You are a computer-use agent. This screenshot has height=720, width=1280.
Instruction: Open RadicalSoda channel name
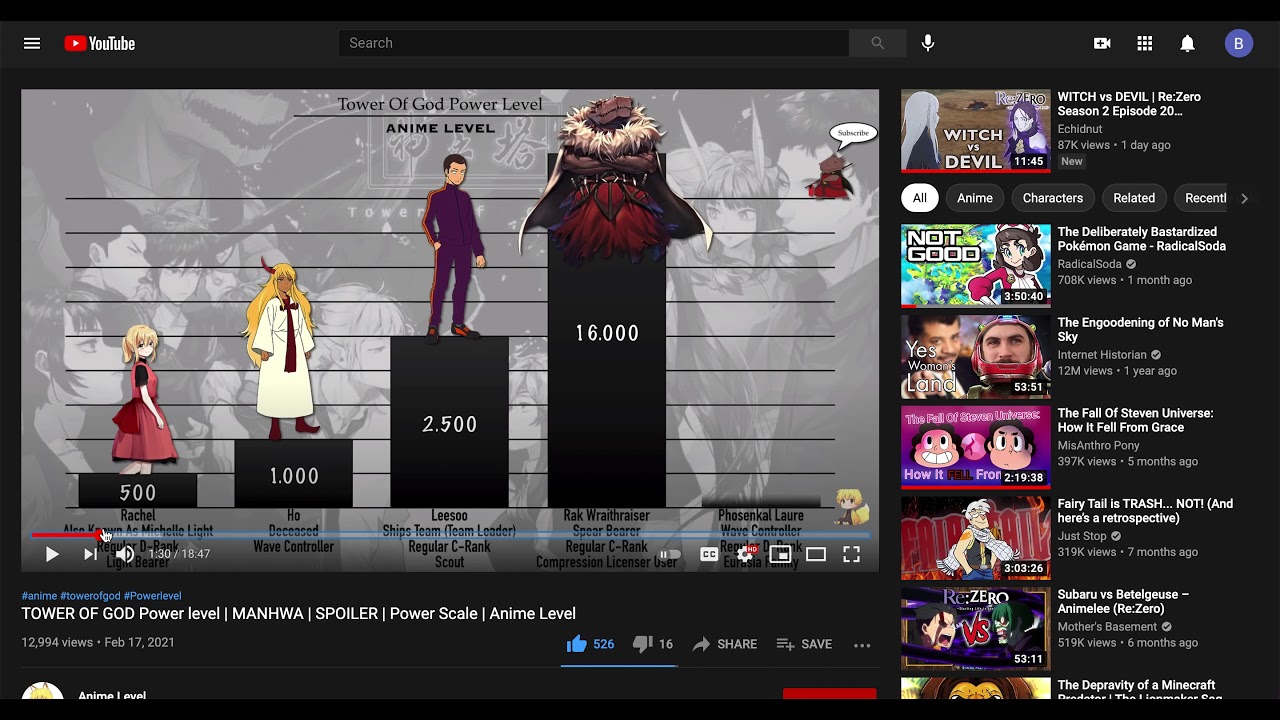coord(1090,264)
